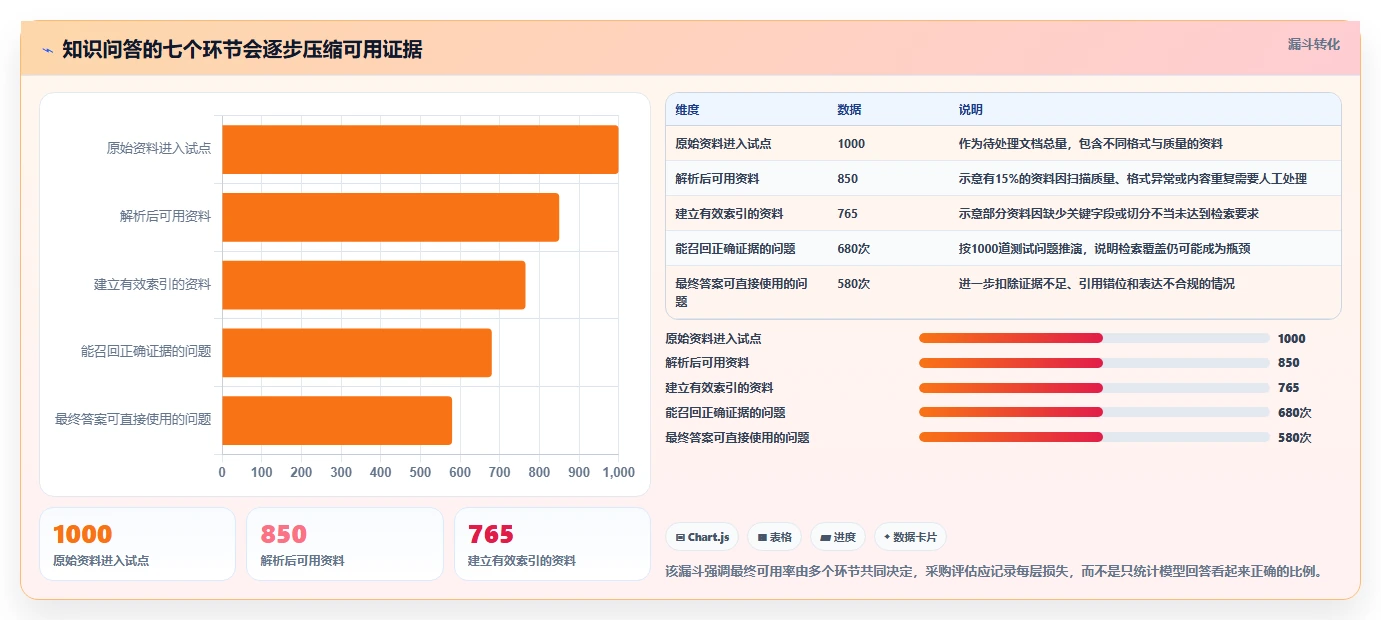1381x620 pixels.
Task: Click progress bar of 建立有效索引的资料
Action: [x=1094, y=388]
